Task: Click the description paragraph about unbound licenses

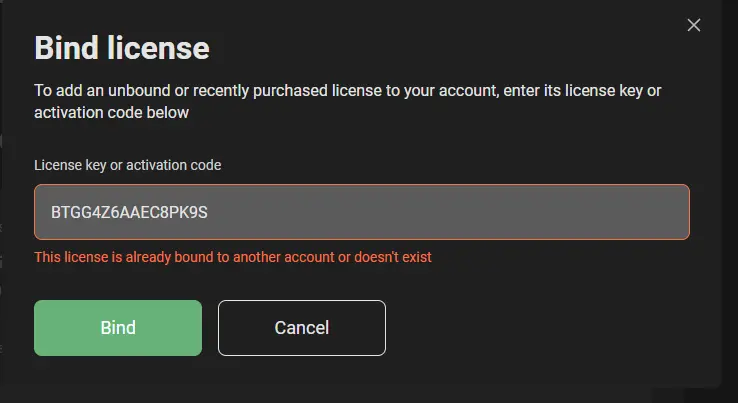Action: tap(347, 101)
